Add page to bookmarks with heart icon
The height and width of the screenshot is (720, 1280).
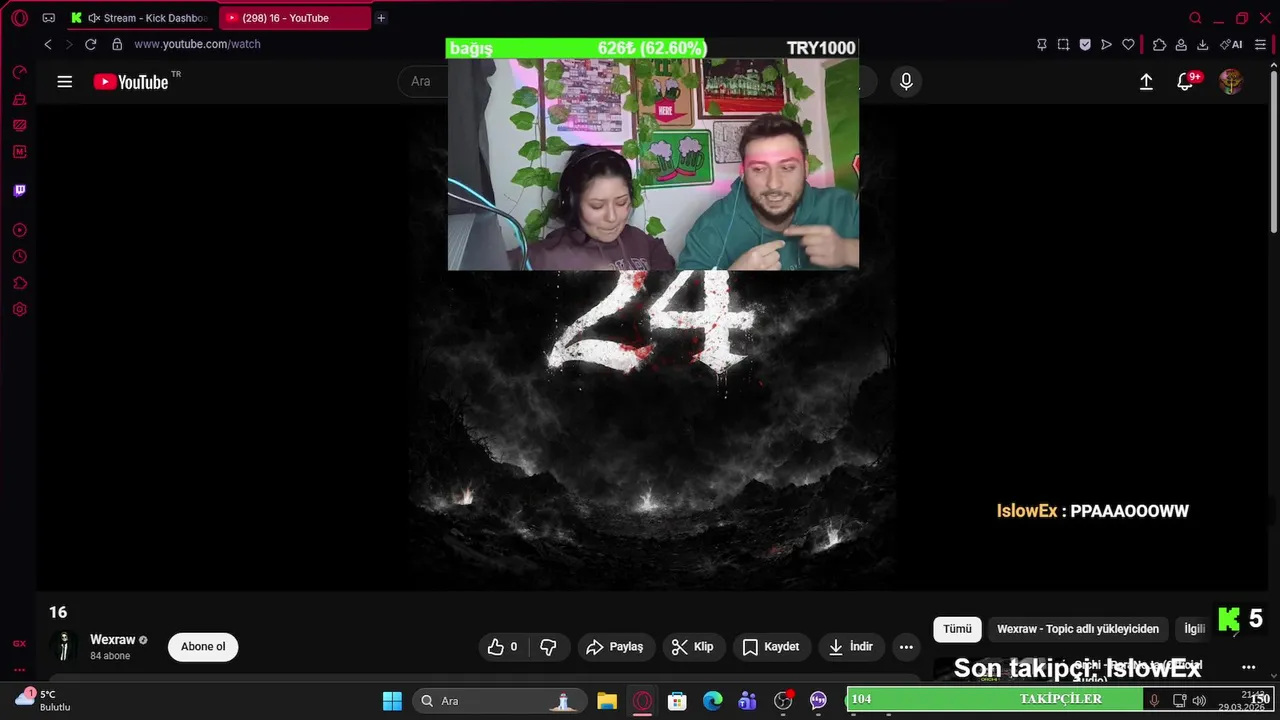(x=1128, y=44)
